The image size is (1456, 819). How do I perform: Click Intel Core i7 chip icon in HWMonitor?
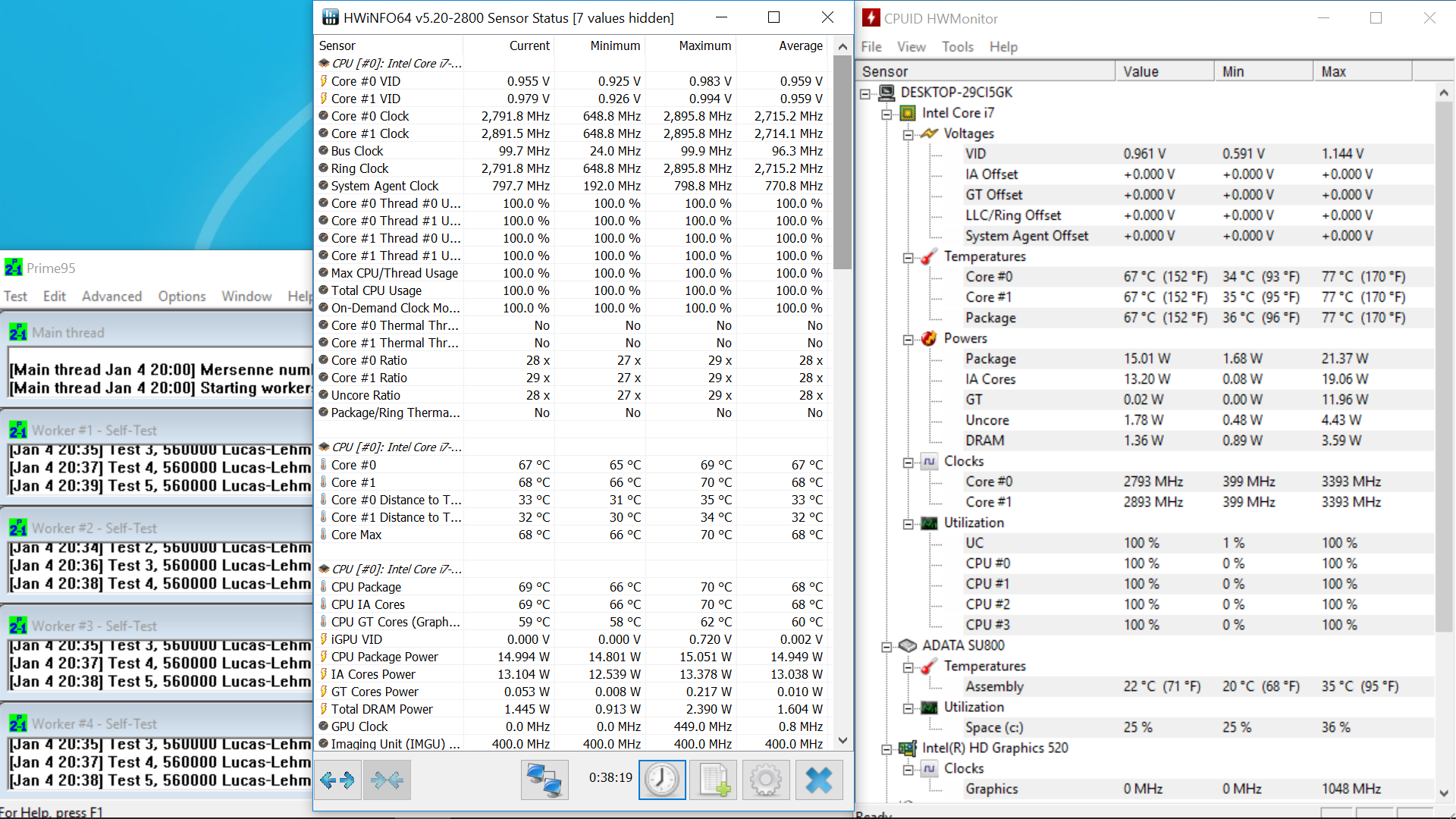[908, 113]
